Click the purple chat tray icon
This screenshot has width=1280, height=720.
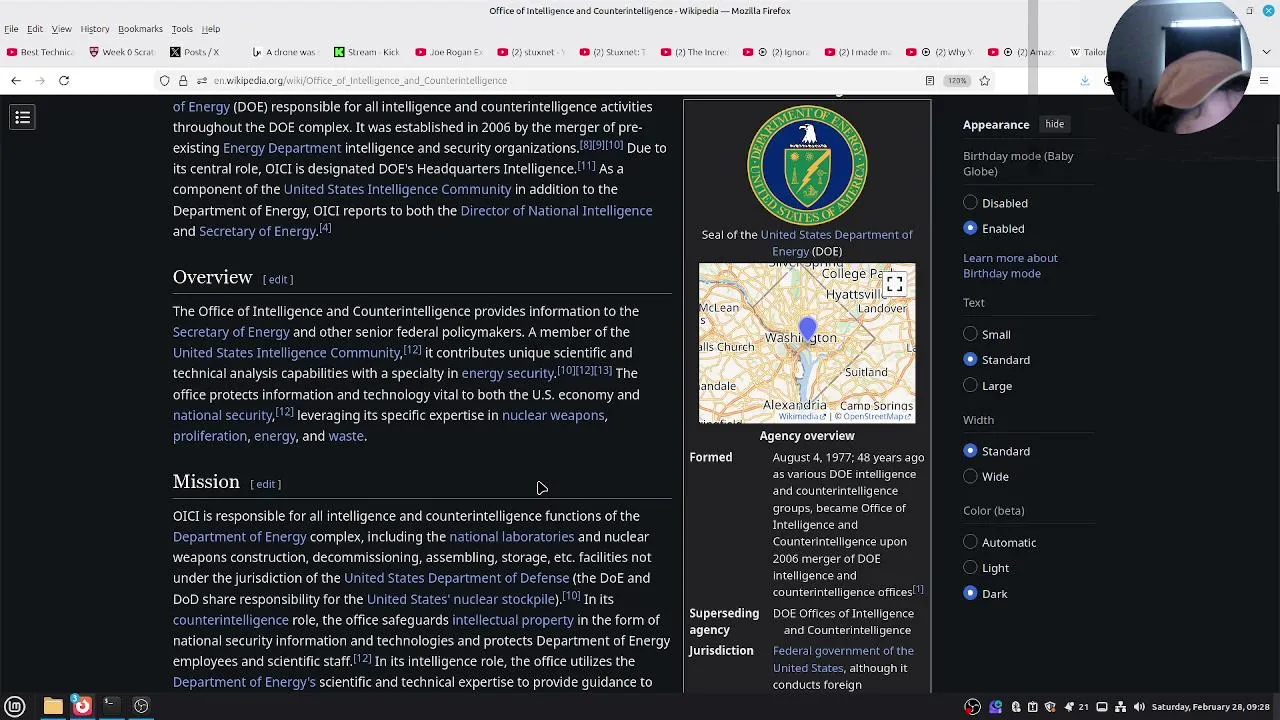point(995,707)
